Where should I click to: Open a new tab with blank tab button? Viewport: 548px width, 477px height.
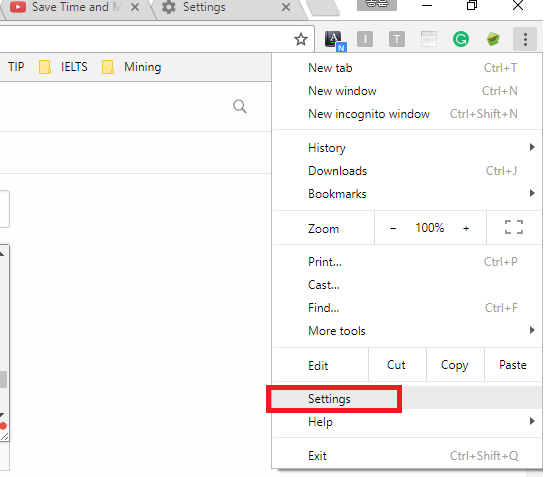pos(324,8)
